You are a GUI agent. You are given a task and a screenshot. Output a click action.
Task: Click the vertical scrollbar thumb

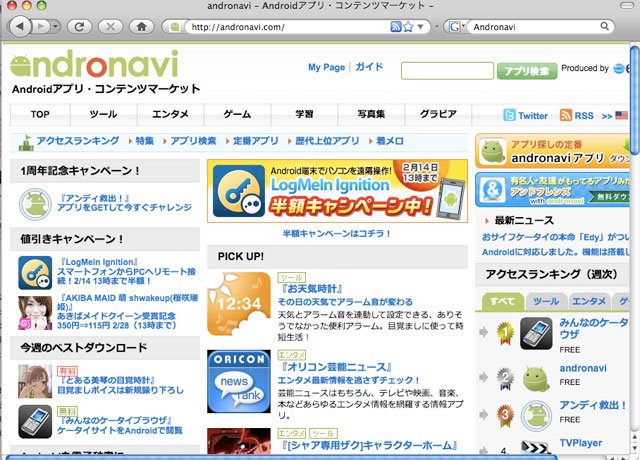(635, 100)
